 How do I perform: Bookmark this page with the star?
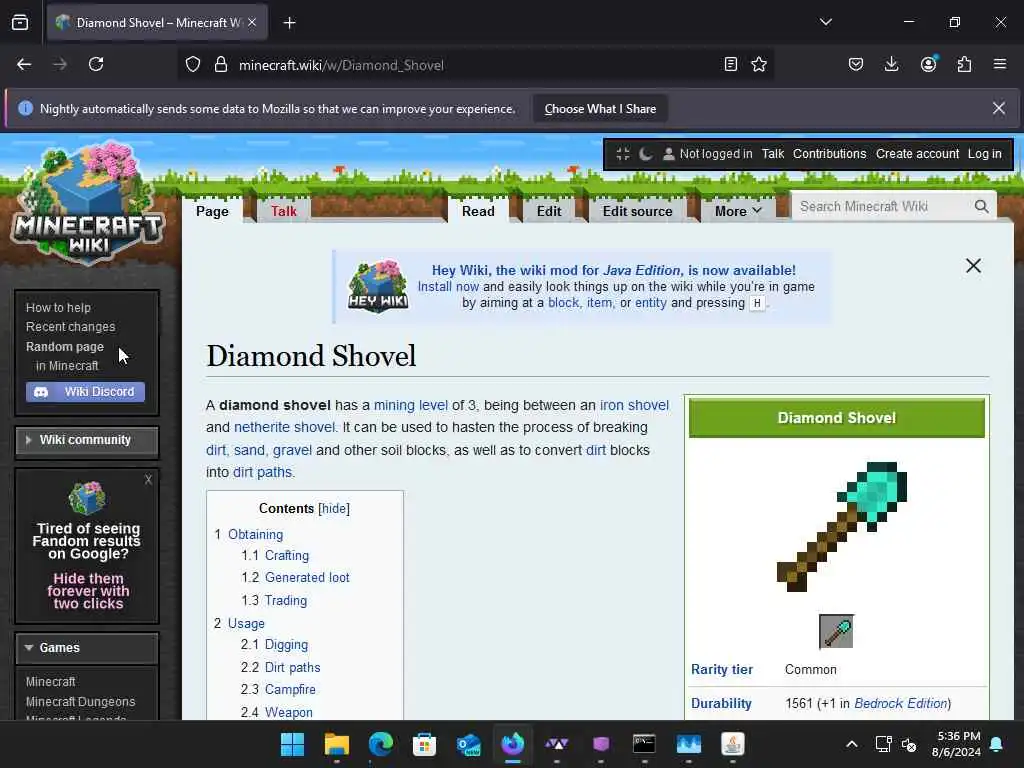(759, 64)
